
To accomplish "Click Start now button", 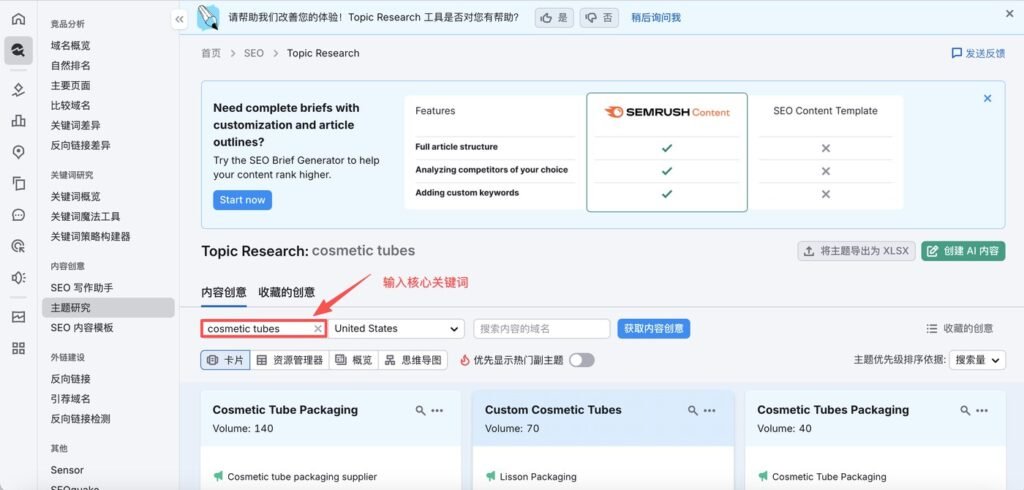I will [242, 200].
